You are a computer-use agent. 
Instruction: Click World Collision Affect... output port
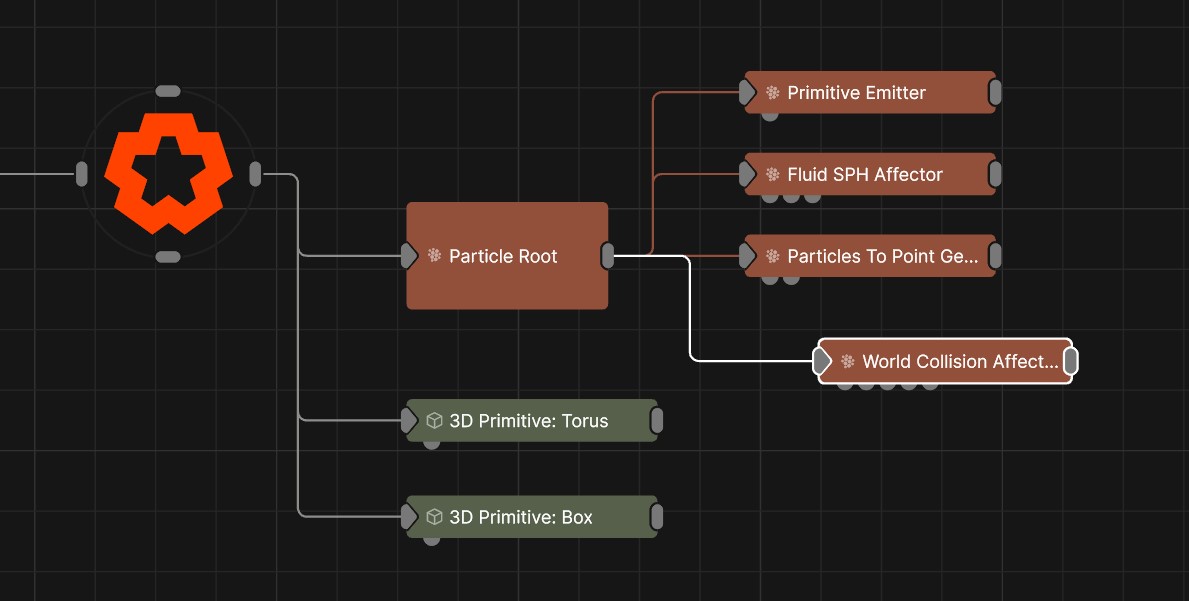(1071, 362)
